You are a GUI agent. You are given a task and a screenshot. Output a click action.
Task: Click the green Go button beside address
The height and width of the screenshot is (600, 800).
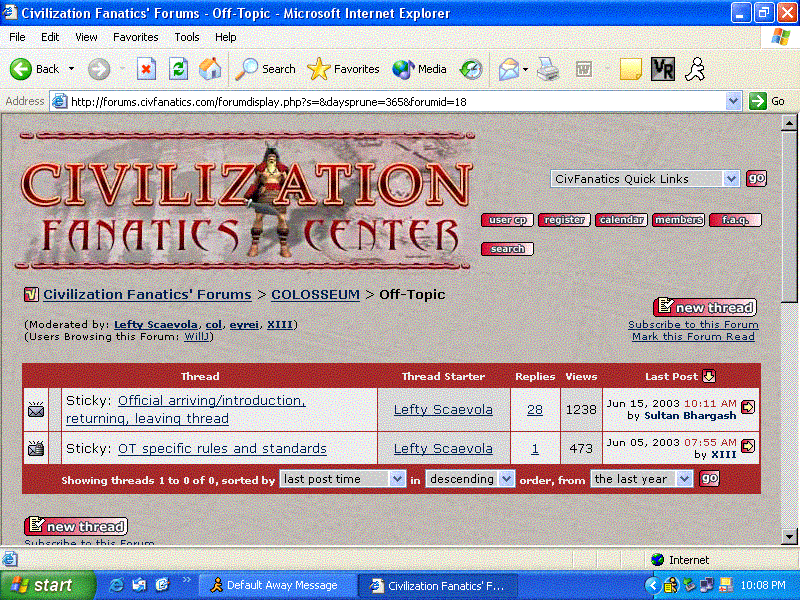pos(767,101)
